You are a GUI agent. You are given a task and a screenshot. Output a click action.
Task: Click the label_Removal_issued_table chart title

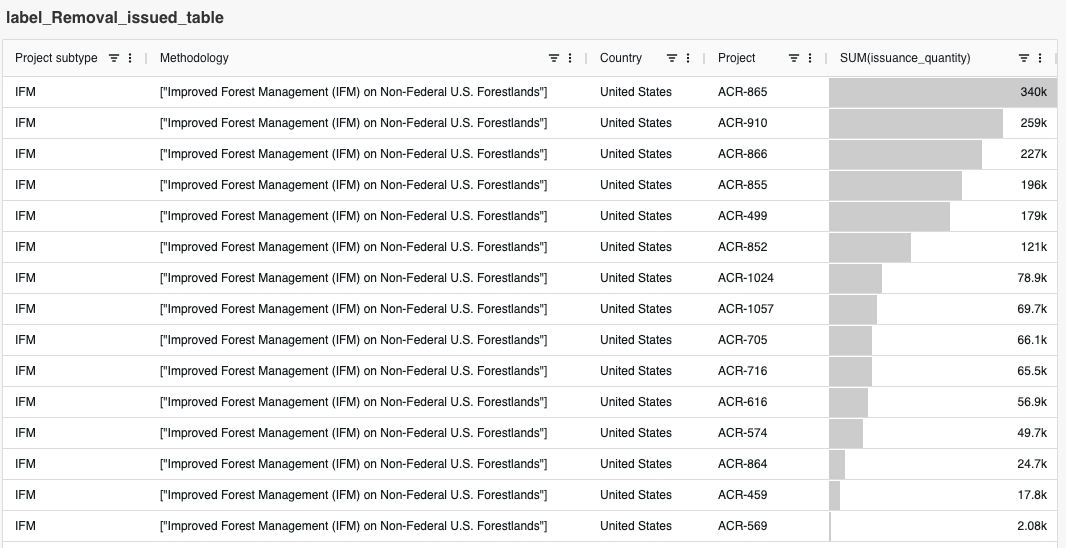tap(115, 18)
